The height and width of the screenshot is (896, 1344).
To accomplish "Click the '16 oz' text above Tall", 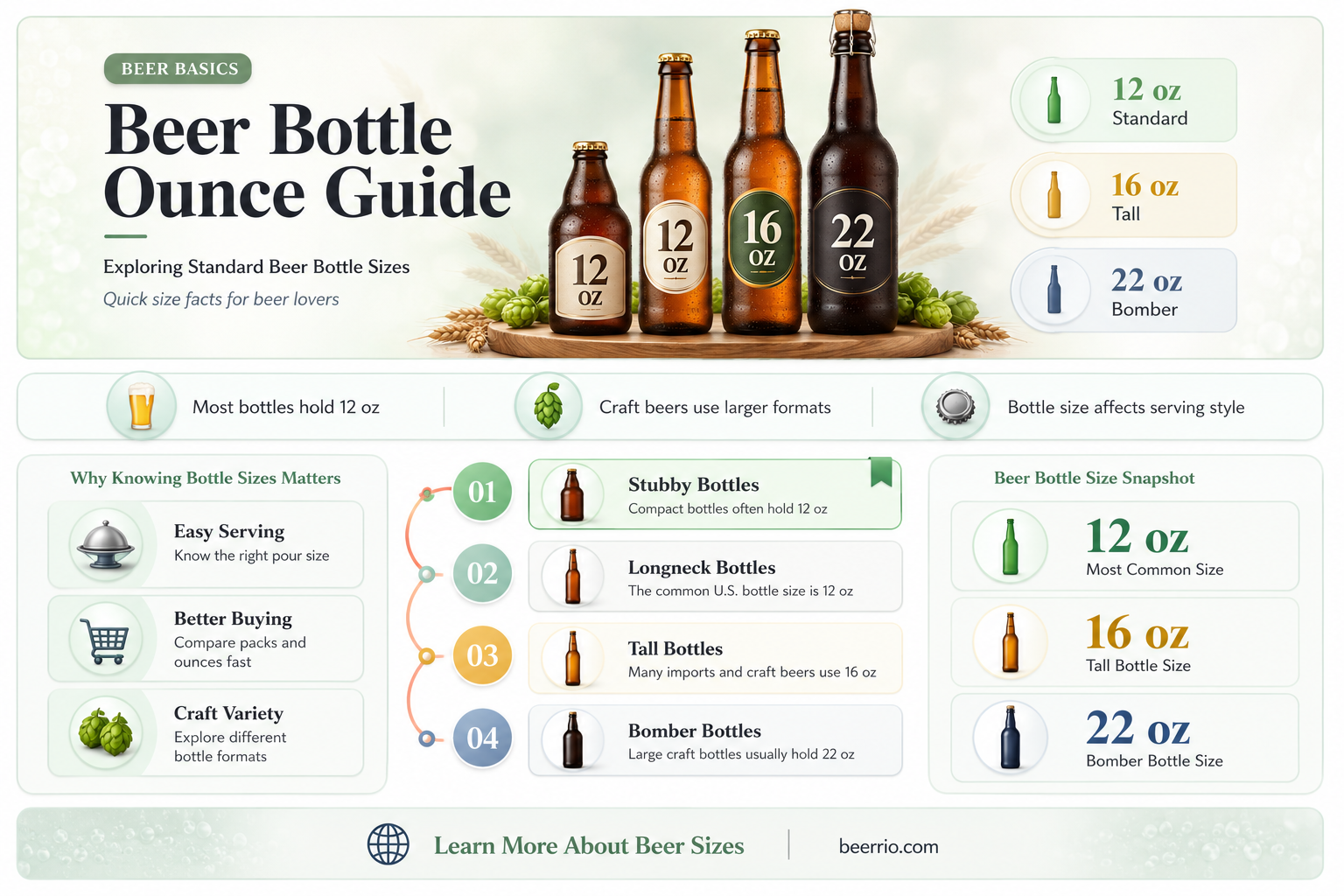I will 1144,185.
